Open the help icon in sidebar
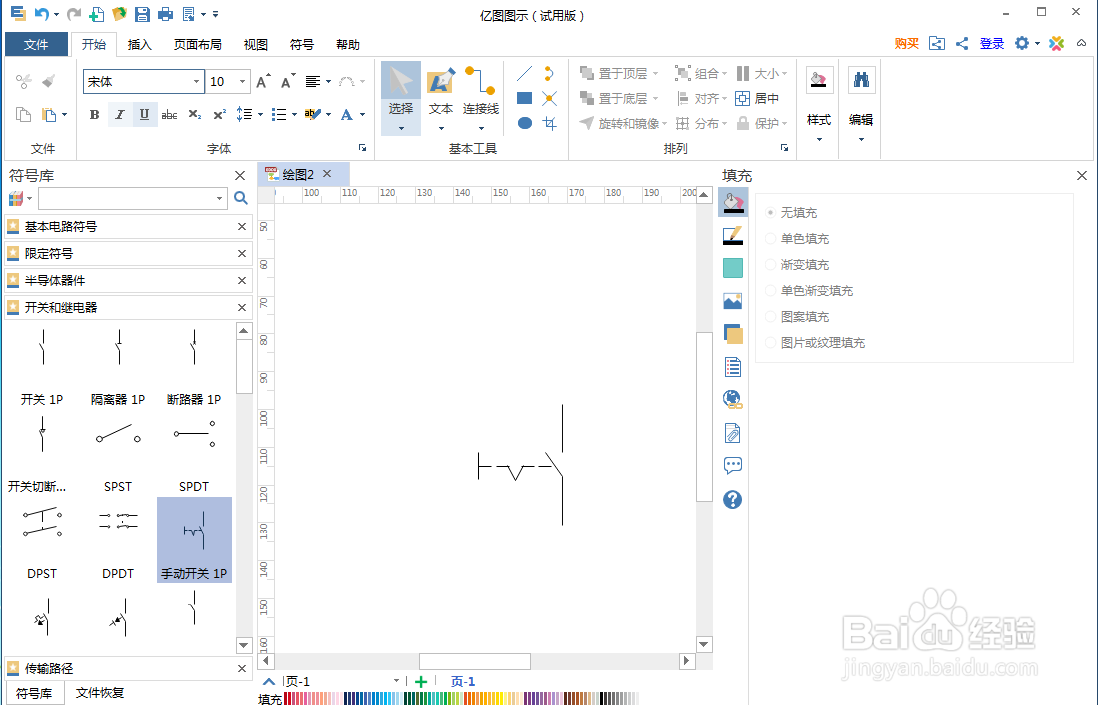Screen dimensions: 1098x705 [x=732, y=499]
